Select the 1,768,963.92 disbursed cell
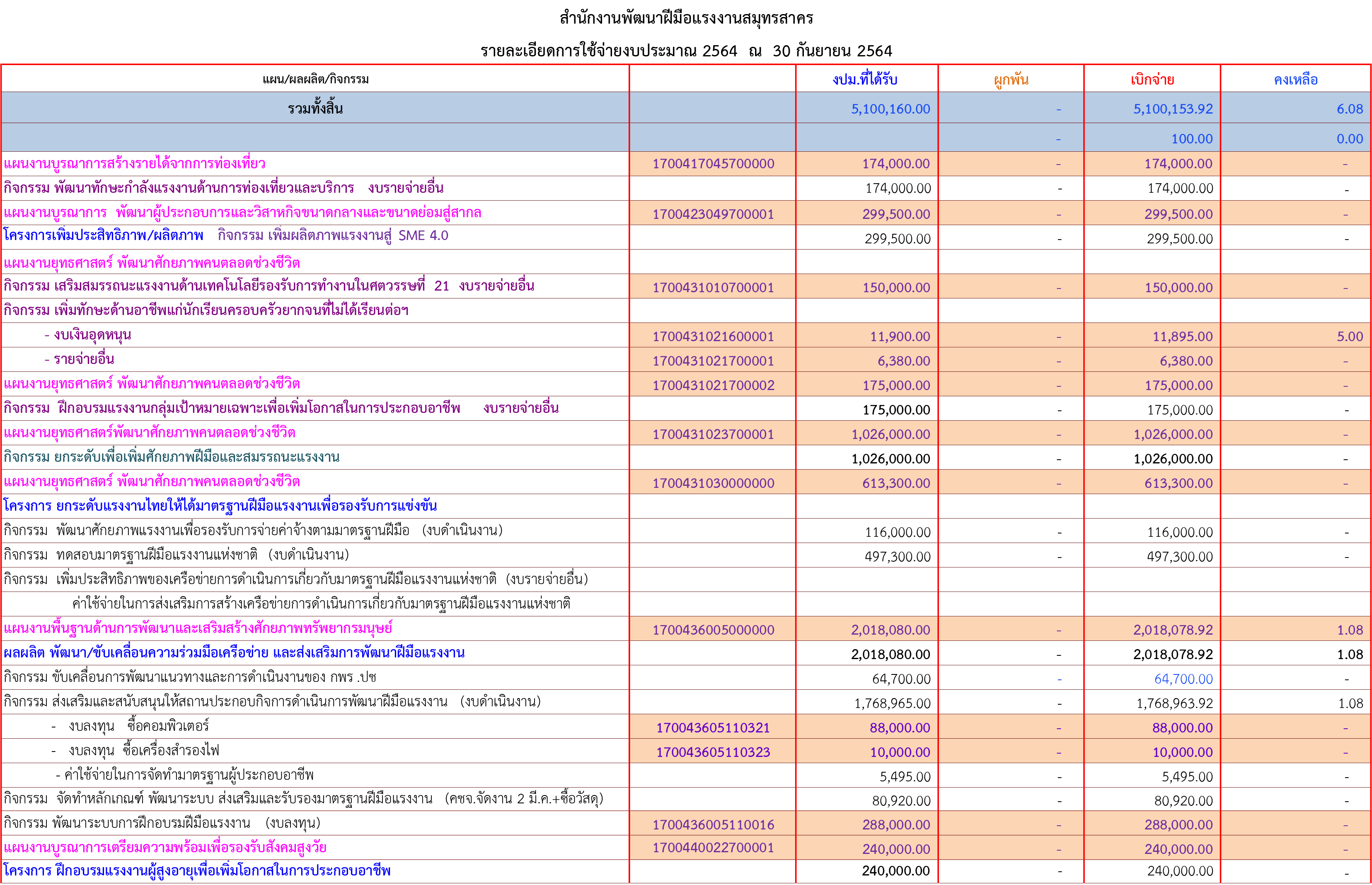This screenshot has width=1372, height=885. click(1174, 703)
